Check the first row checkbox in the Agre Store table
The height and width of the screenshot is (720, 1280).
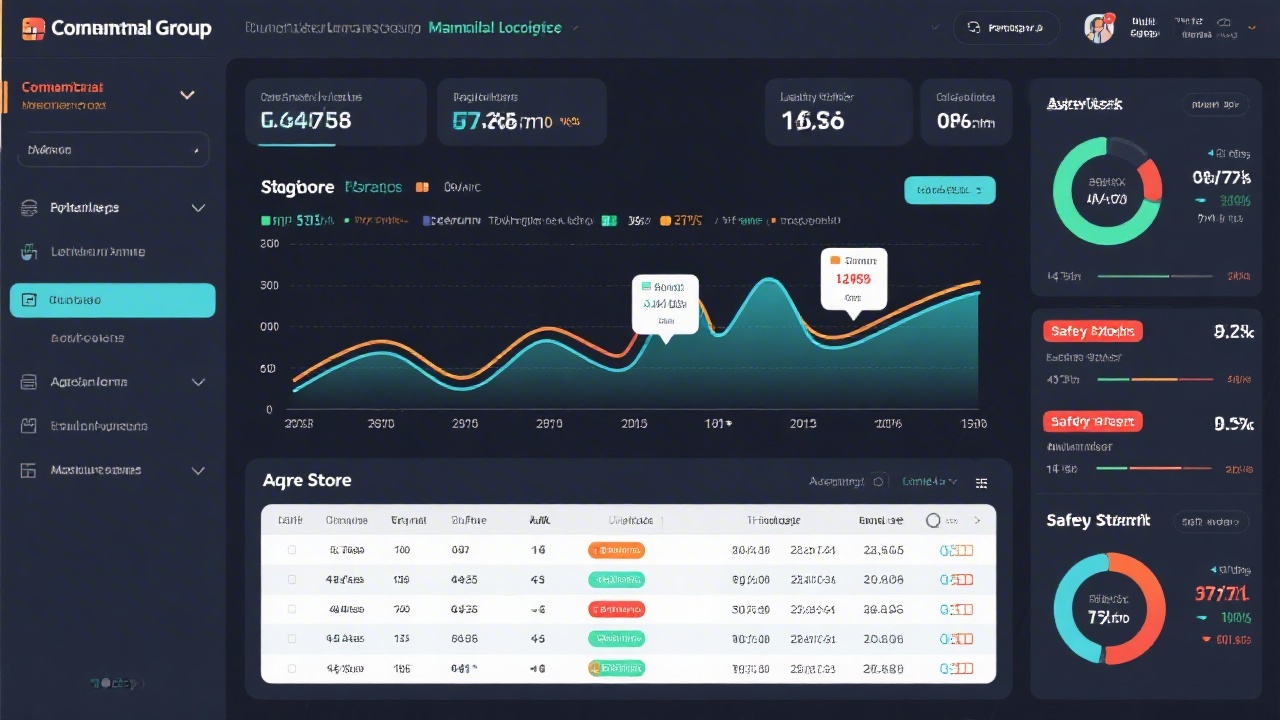coord(291,549)
